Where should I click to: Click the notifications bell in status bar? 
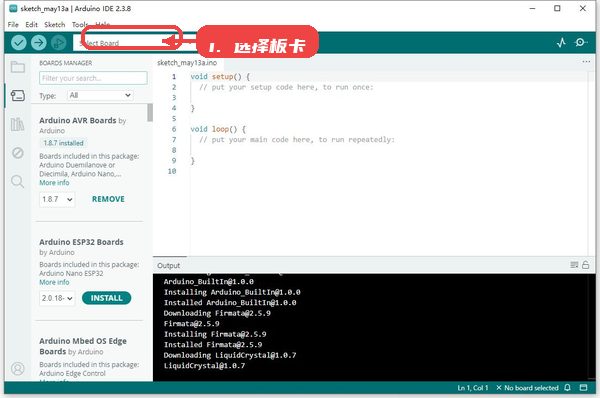click(x=567, y=388)
